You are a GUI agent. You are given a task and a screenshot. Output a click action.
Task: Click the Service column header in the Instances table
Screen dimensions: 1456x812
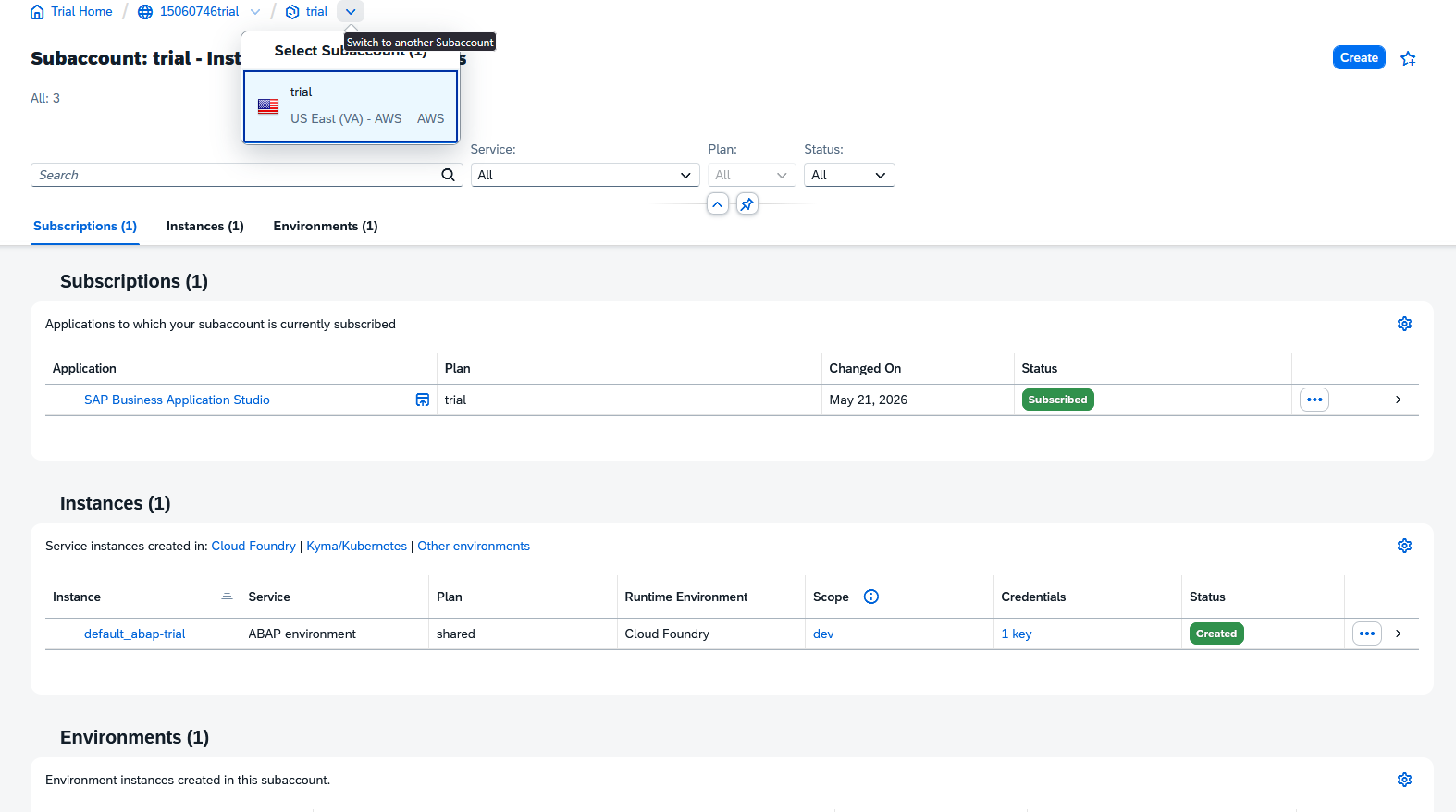coord(269,597)
